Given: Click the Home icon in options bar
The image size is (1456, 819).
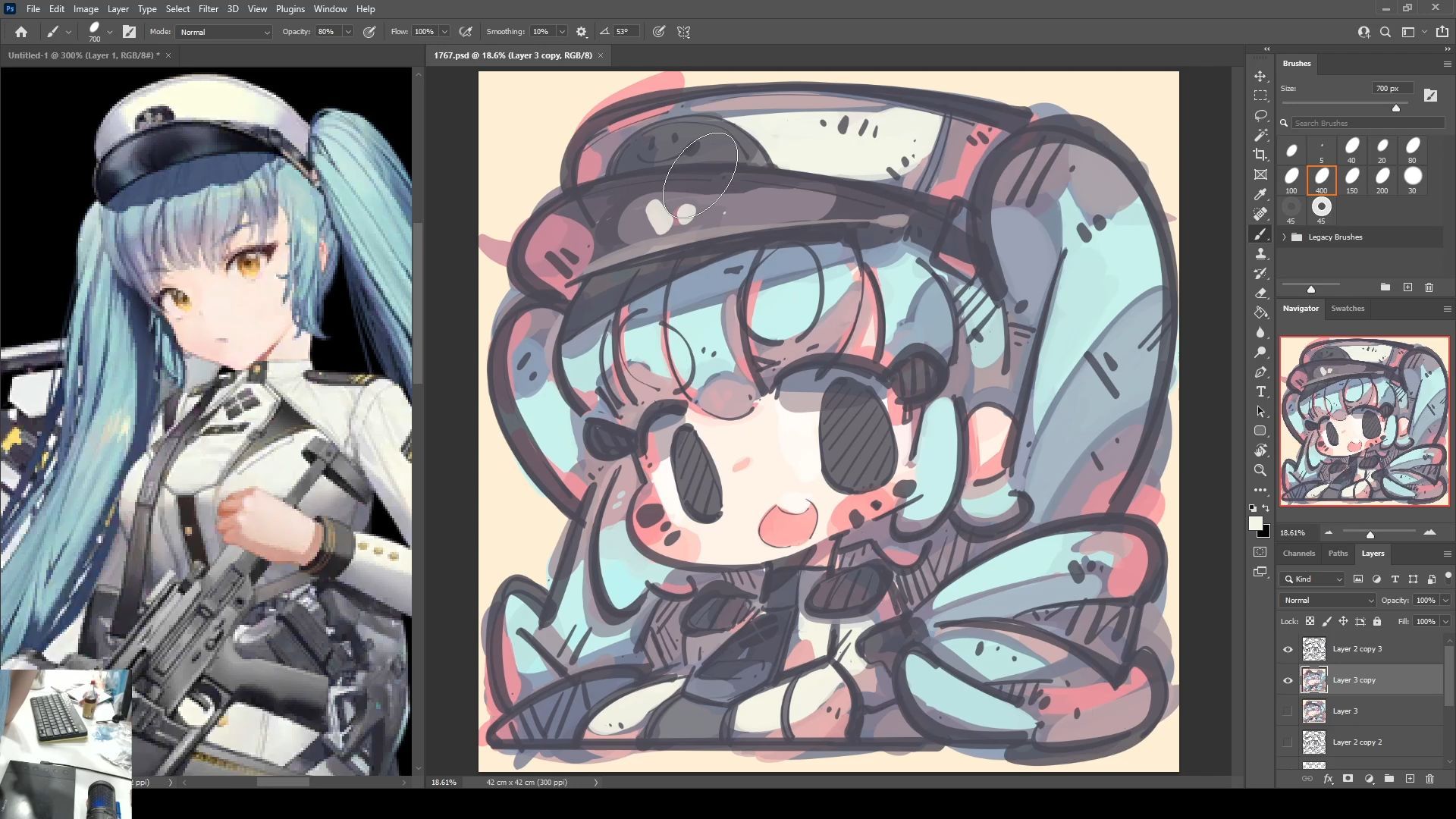Looking at the screenshot, I should tap(21, 32).
